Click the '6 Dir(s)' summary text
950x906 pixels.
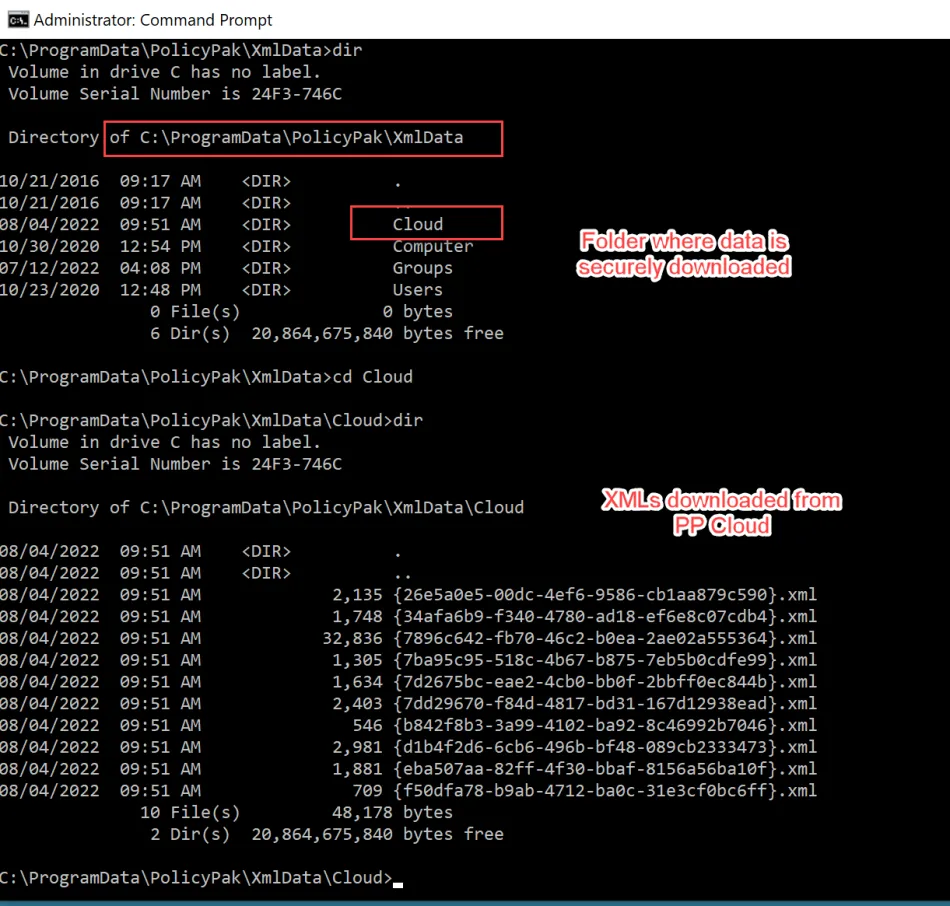tap(190, 333)
